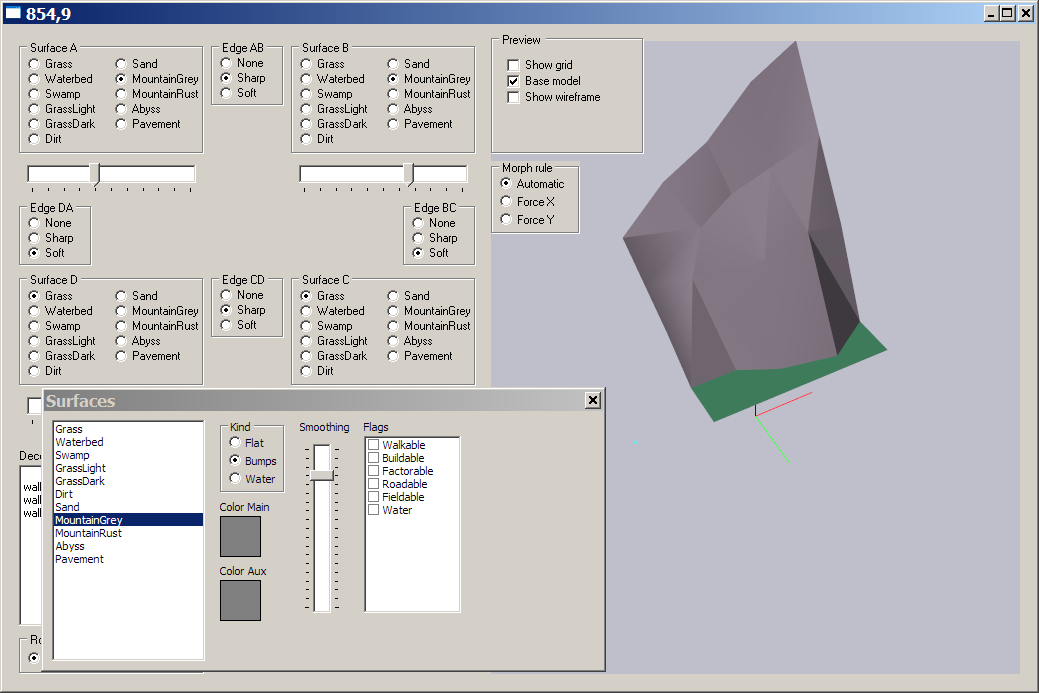The height and width of the screenshot is (693, 1039).
Task: Select Pavement in the Surfaces list
Action: (128, 559)
